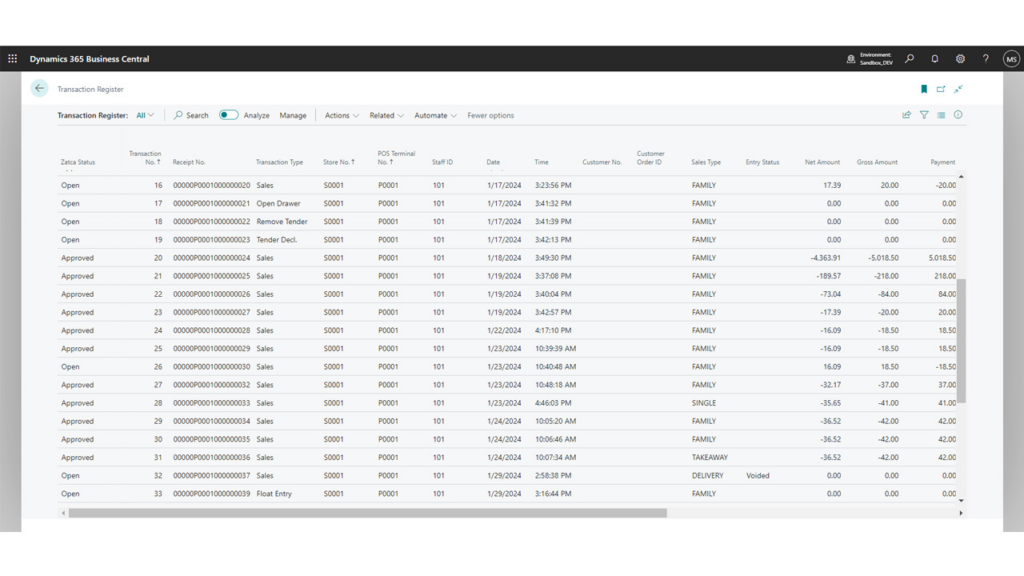
Task: Expand the Automate menu
Action: 435,115
